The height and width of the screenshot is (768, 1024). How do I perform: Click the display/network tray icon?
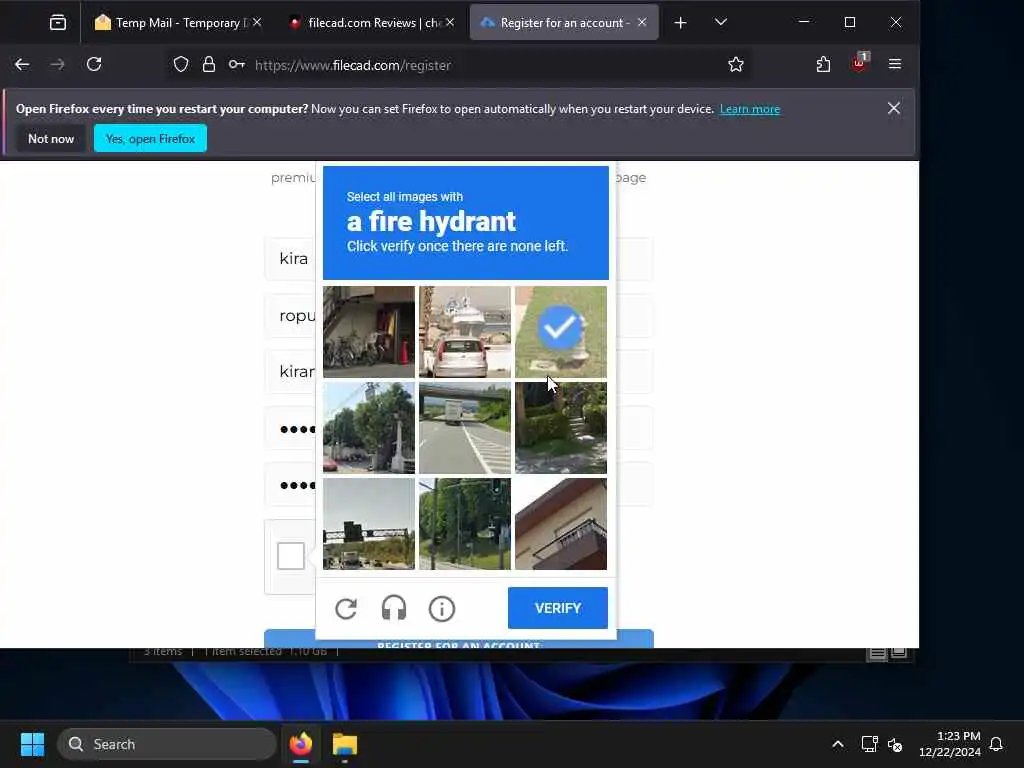tap(869, 744)
